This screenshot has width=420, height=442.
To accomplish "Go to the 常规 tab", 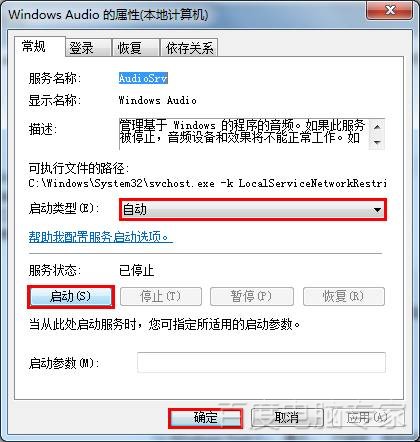I will [39, 46].
